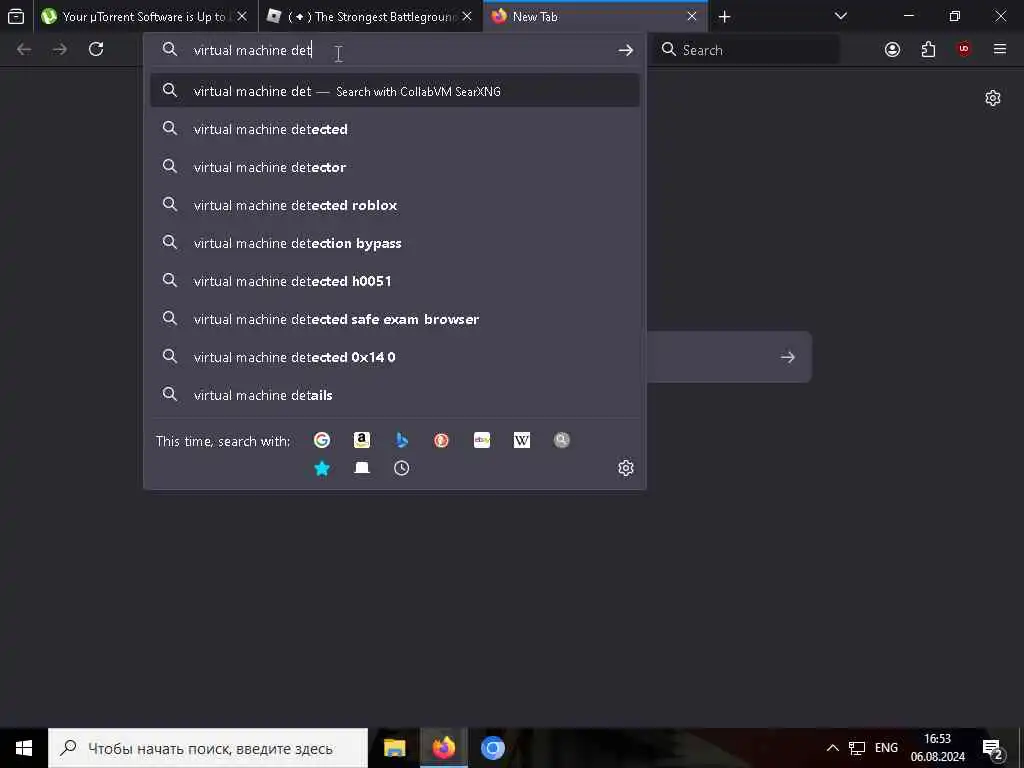Close The Strongest Battlegrounds tab
The width and height of the screenshot is (1024, 768).
(467, 16)
